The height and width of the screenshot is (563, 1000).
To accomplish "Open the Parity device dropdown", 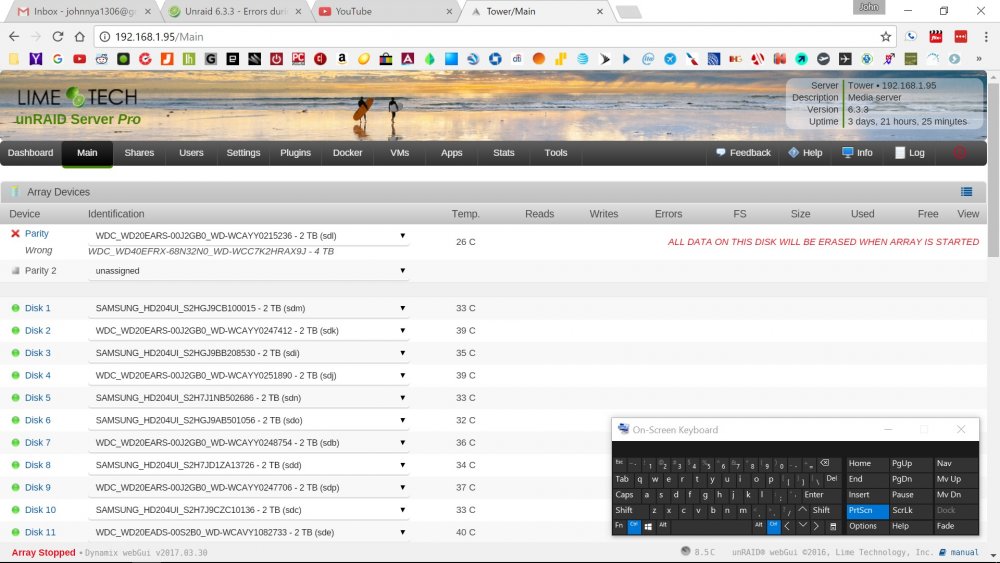I will click(x=249, y=235).
